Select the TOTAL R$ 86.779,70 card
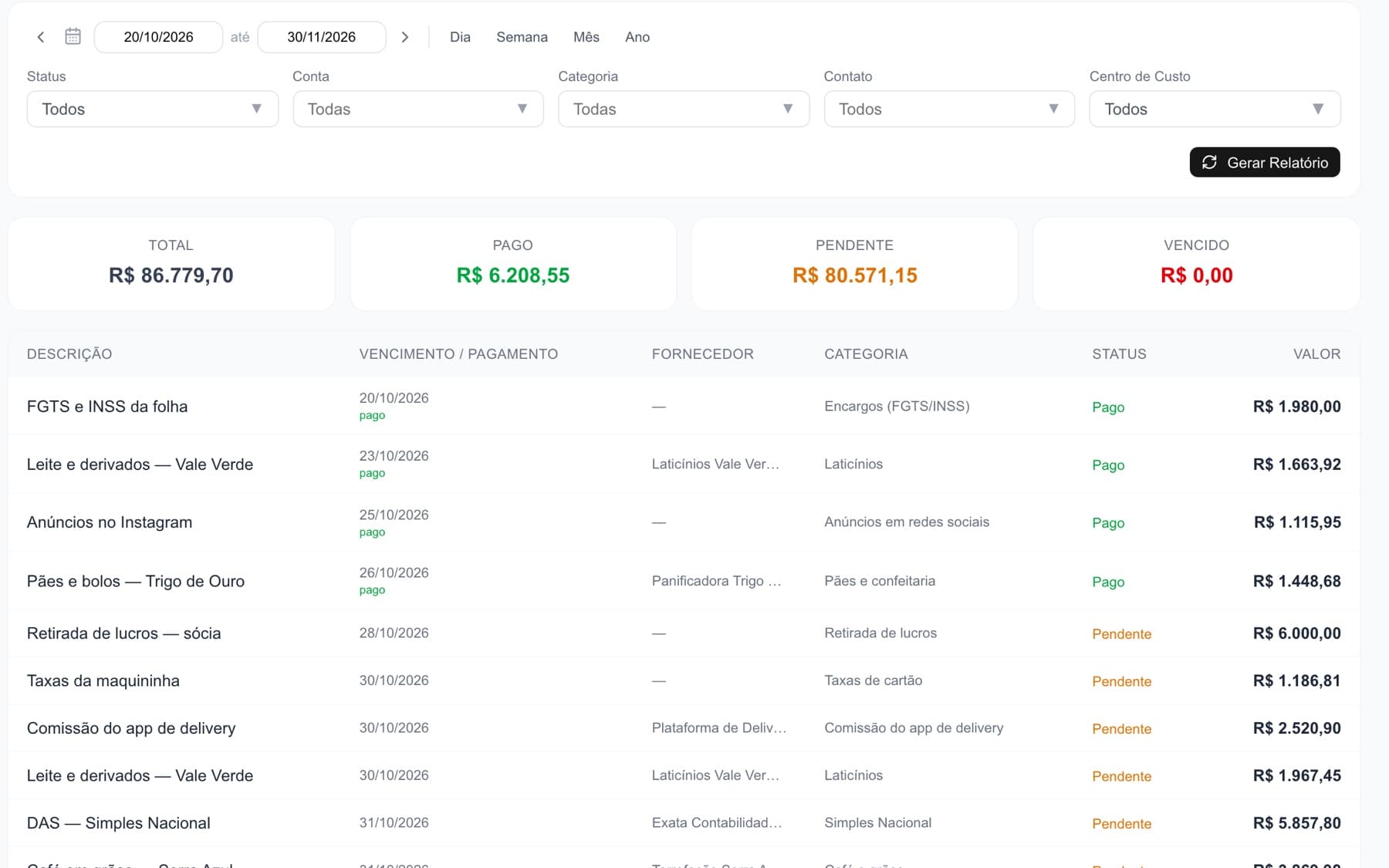Viewport: 1389px width, 868px height. point(171,264)
